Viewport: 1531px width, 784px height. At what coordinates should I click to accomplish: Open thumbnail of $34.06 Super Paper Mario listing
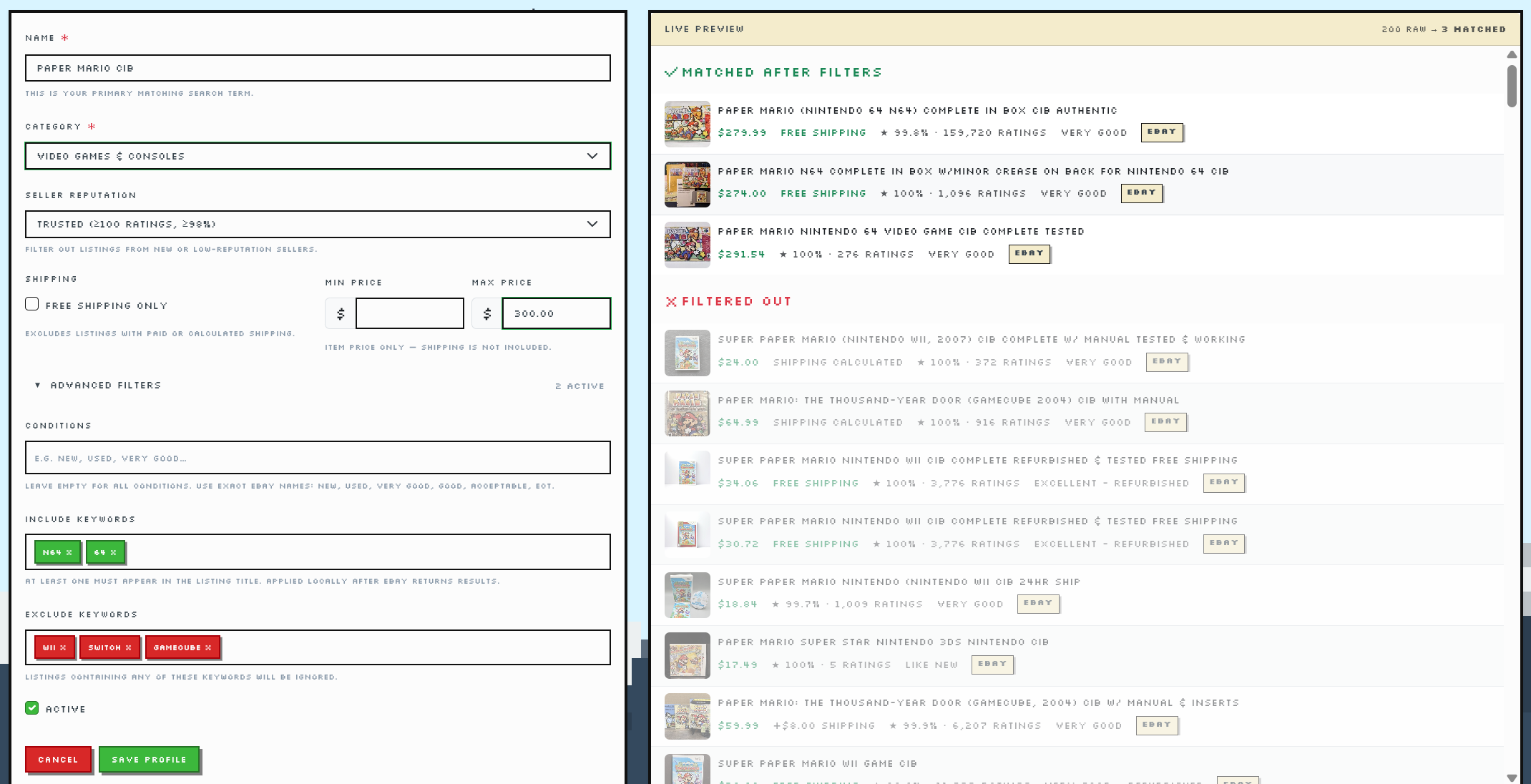coord(688,474)
